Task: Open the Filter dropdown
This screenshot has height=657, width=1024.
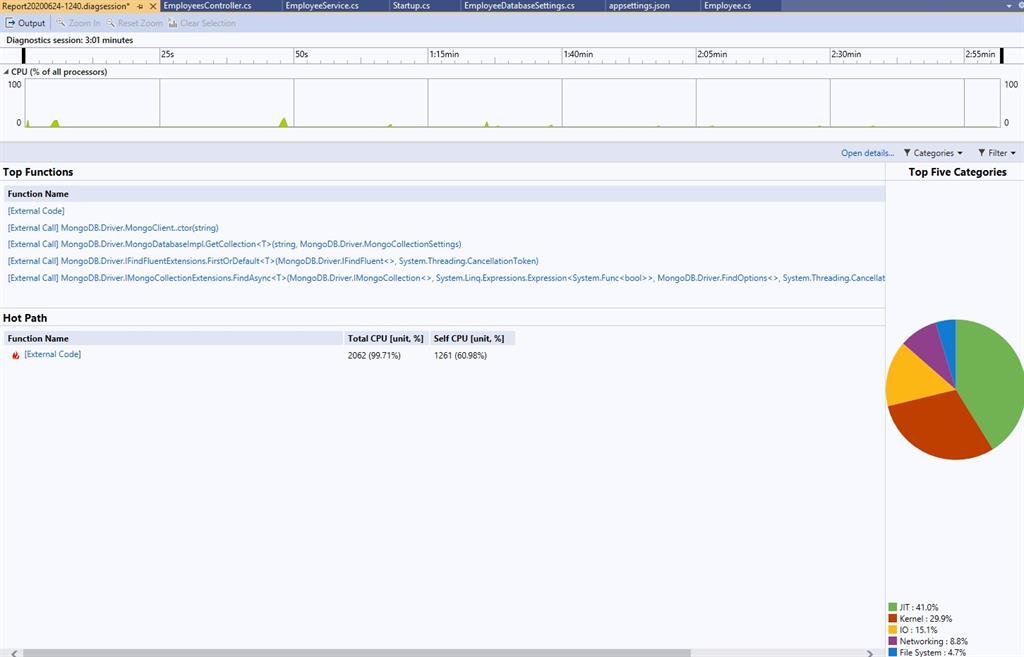Action: pos(1000,152)
